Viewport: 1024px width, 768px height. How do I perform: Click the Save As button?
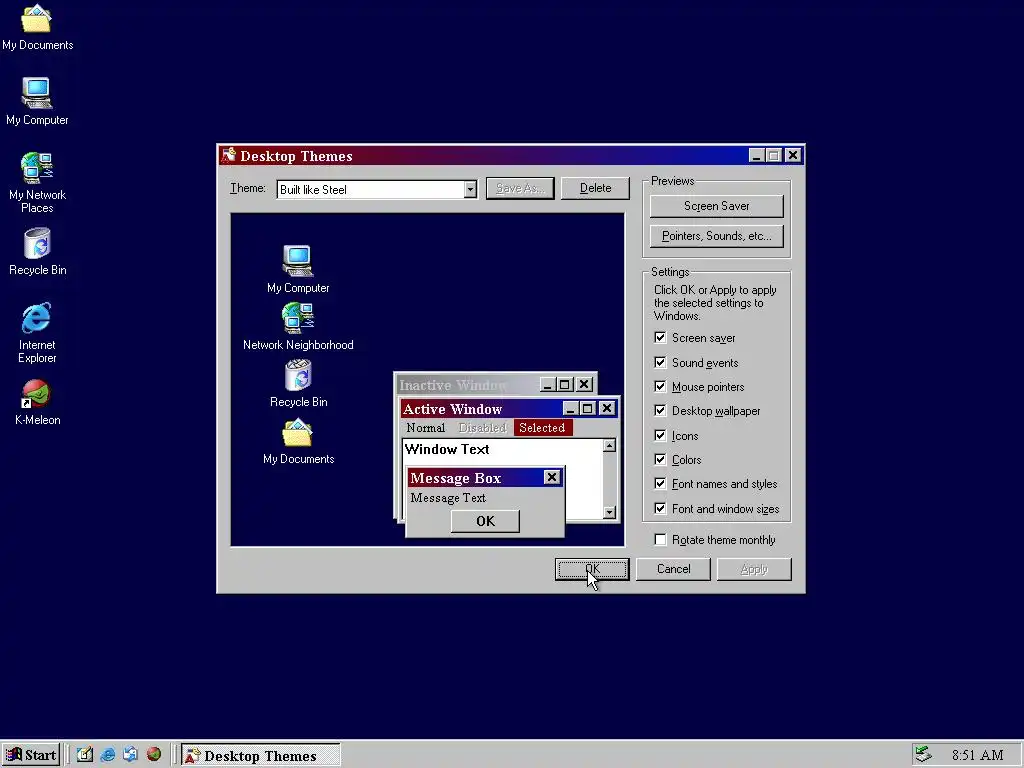520,188
